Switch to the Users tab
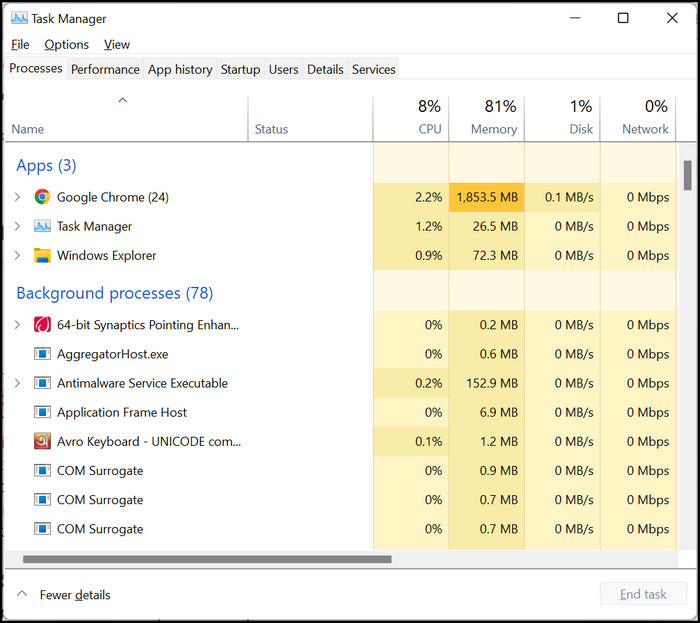Image resolution: width=700 pixels, height=623 pixels. point(283,69)
